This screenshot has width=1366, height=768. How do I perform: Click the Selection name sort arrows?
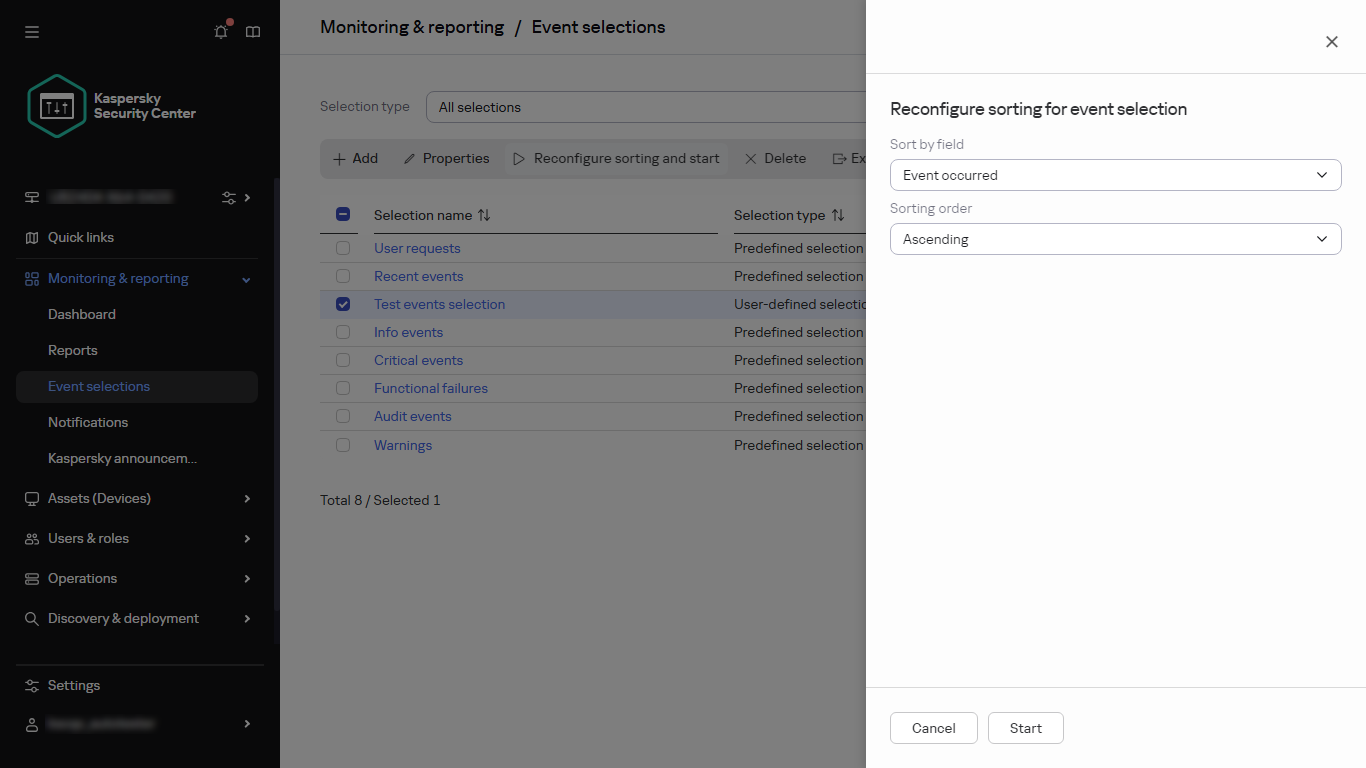(x=485, y=214)
